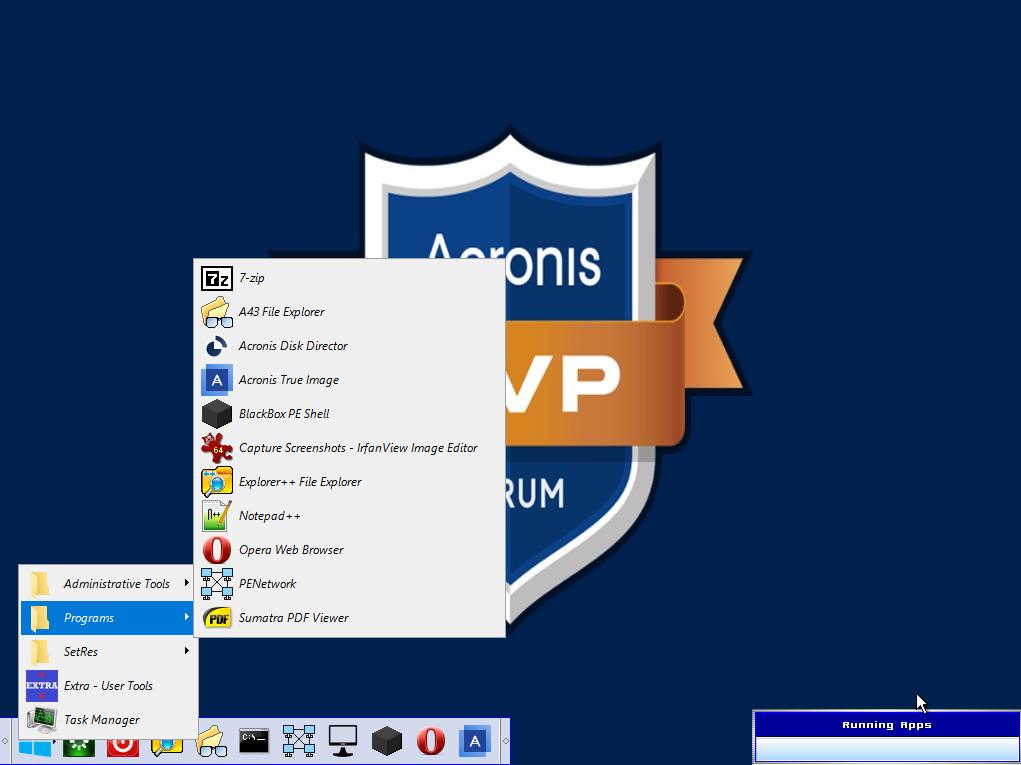Open Opera Web Browser from the menu
Image resolution: width=1021 pixels, height=765 pixels.
click(291, 550)
